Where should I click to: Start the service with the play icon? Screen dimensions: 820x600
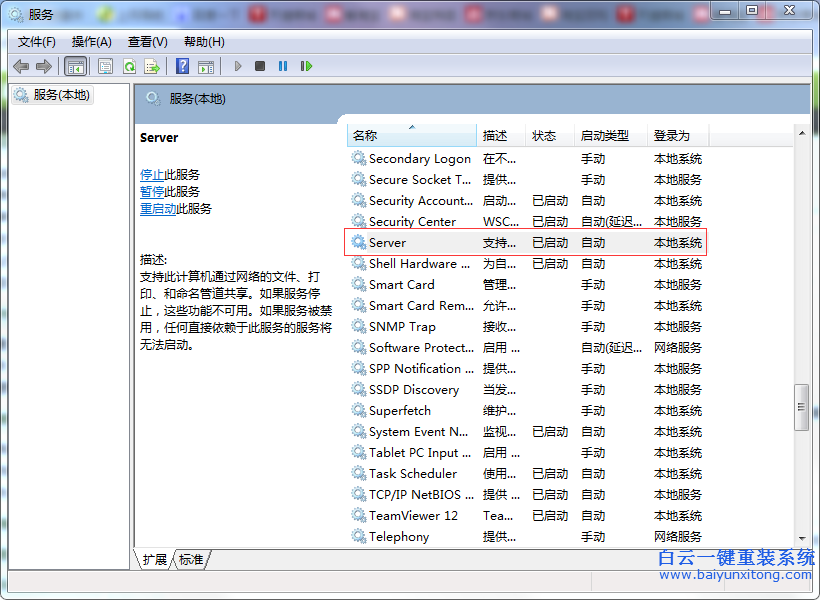237,66
